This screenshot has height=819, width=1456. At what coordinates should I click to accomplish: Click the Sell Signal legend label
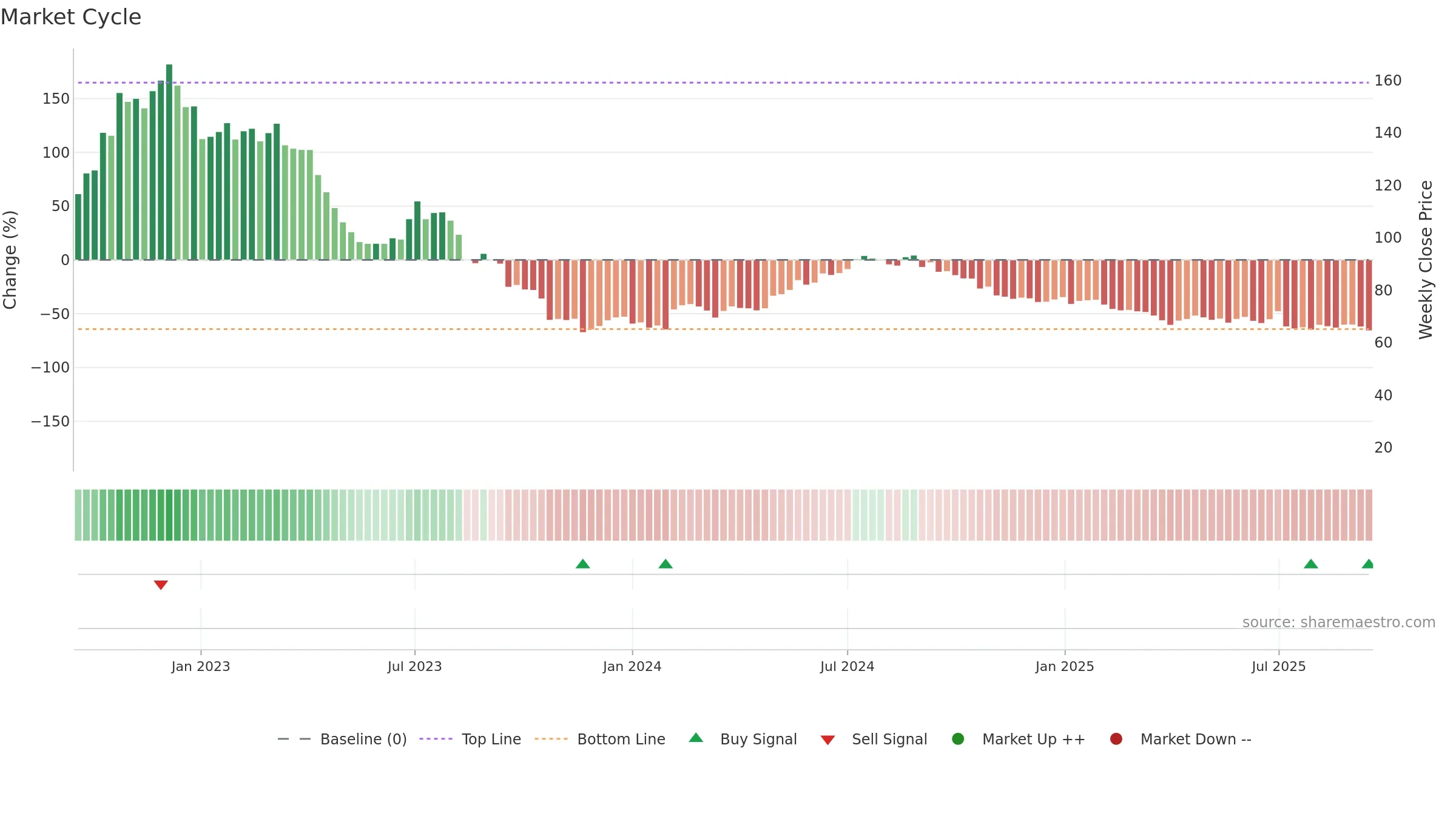889,739
